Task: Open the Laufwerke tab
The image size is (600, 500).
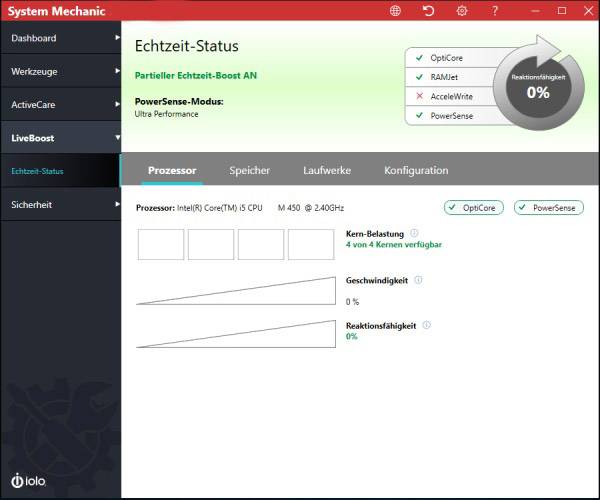Action: click(x=327, y=170)
